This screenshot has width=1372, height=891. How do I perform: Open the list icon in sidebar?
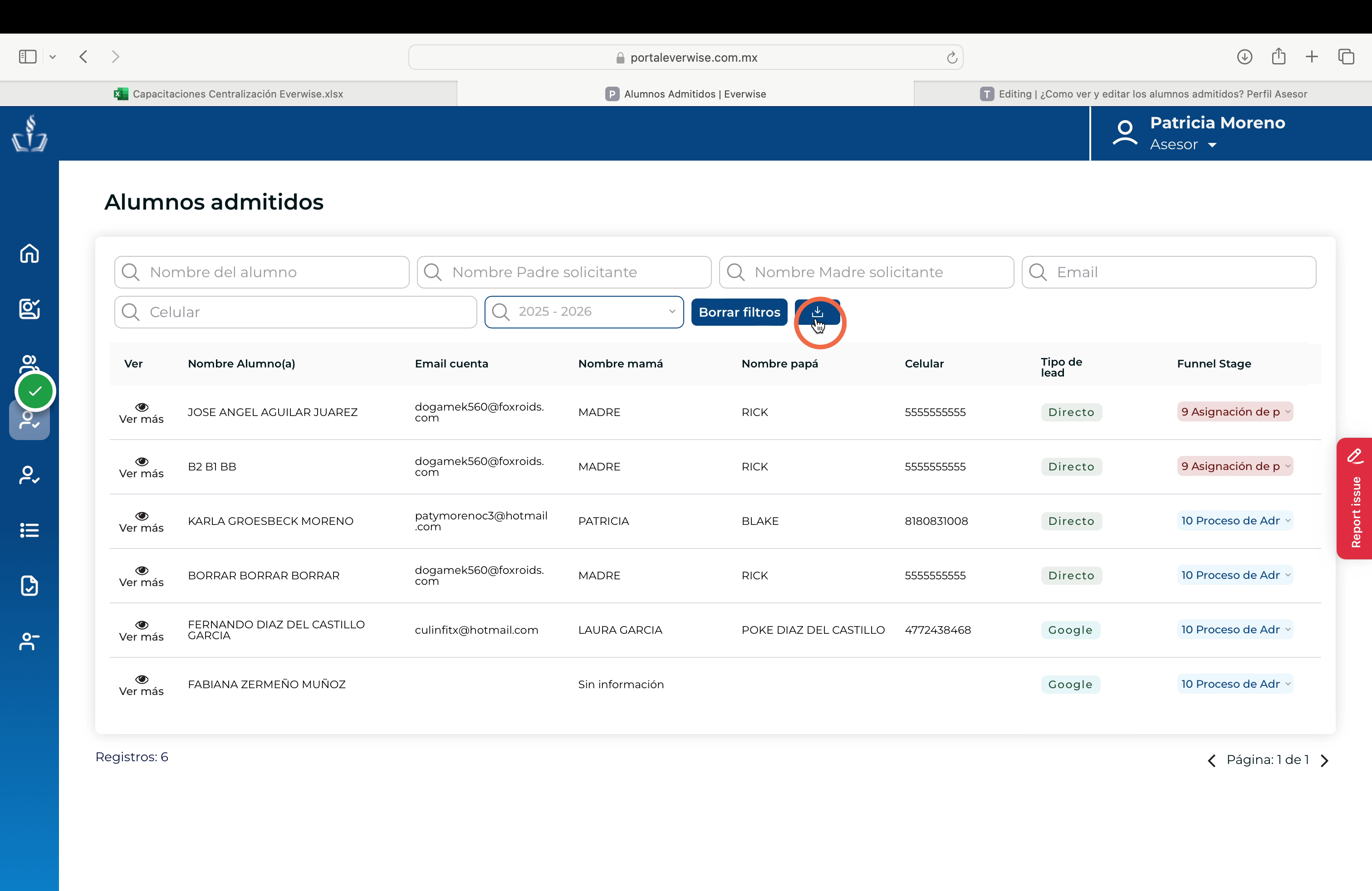click(x=29, y=530)
